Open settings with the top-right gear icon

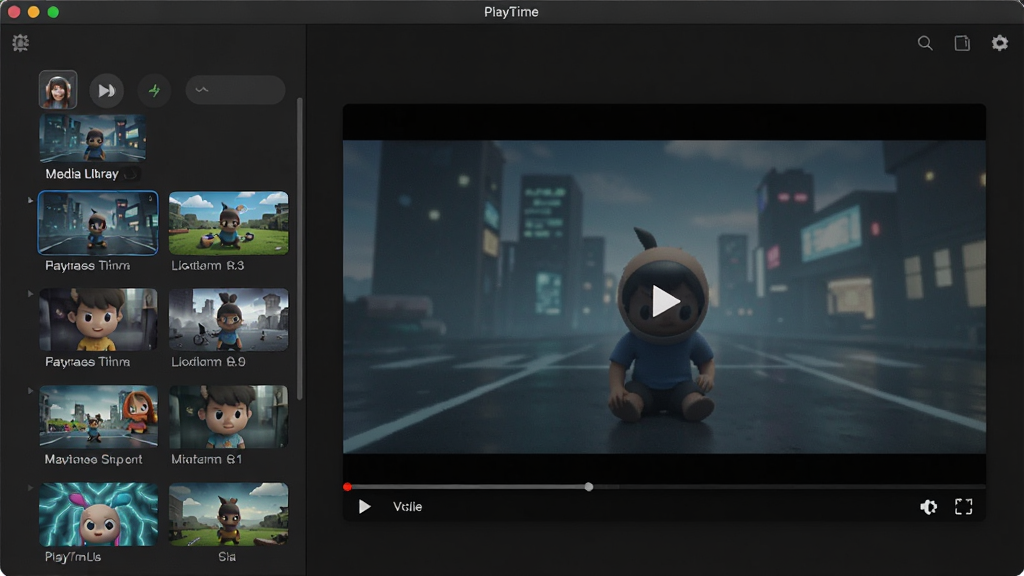pos(1000,43)
